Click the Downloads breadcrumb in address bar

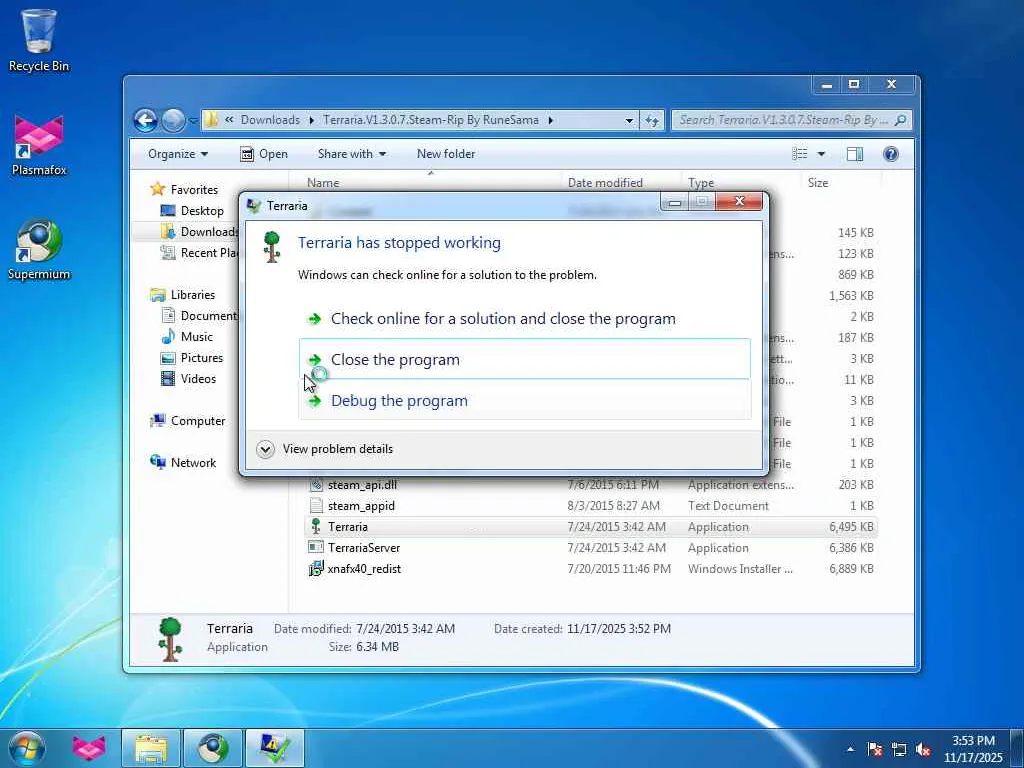point(270,120)
